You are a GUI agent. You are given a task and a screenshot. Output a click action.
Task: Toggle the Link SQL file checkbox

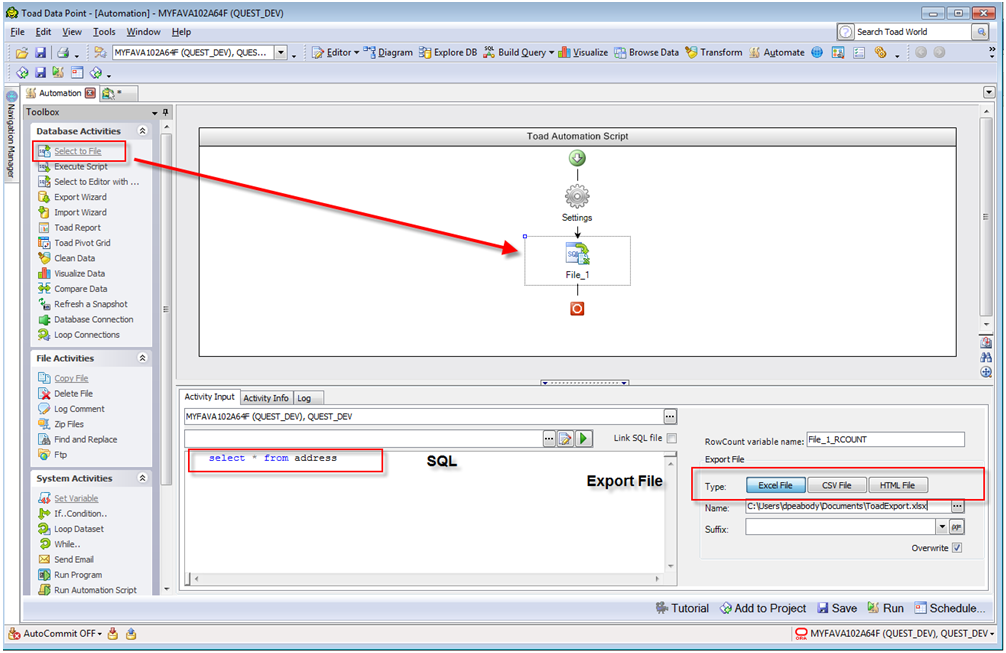click(x=672, y=438)
